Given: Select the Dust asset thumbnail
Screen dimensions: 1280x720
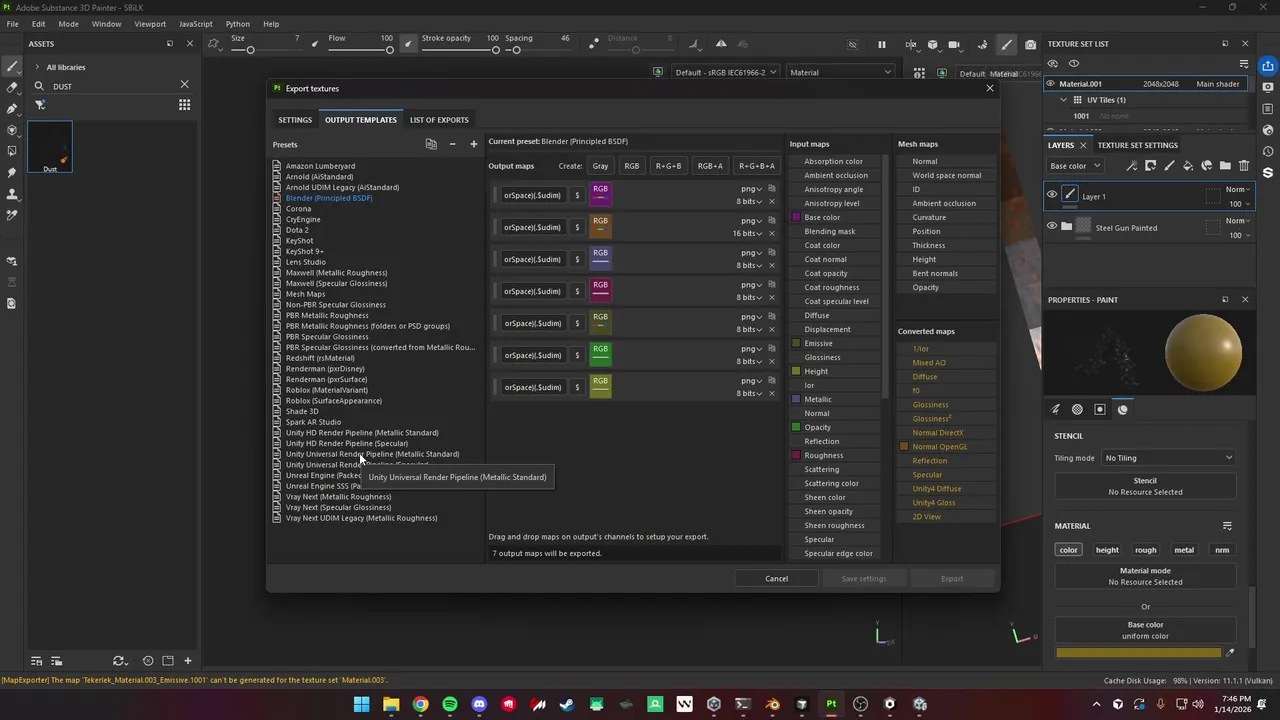Looking at the screenshot, I should click(x=50, y=147).
